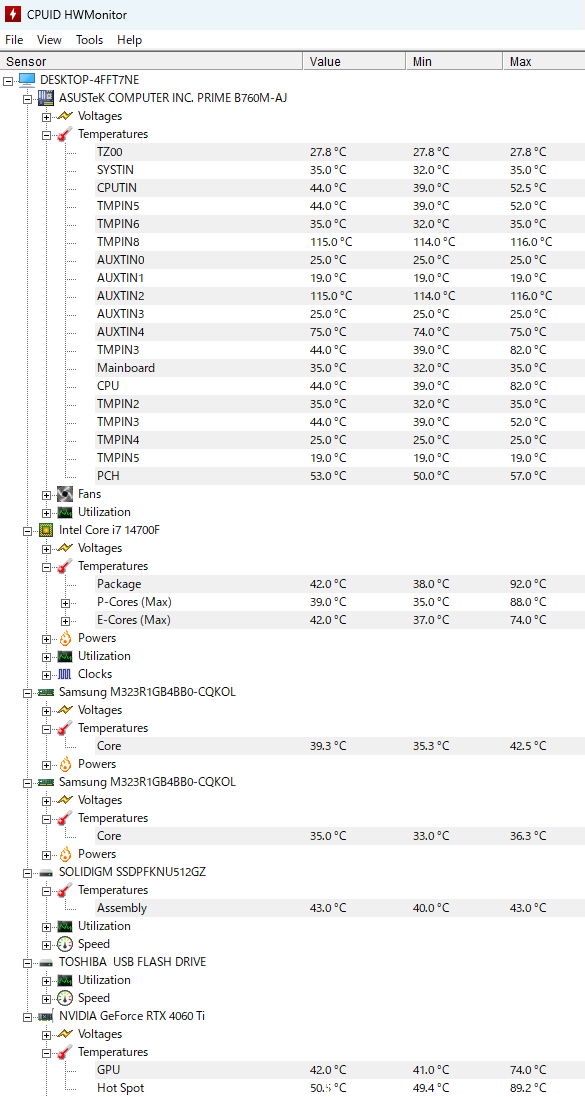Image resolution: width=585 pixels, height=1097 pixels.
Task: Collapse the TOSHIBA USB FLASH DRIVE node
Action: 27,962
